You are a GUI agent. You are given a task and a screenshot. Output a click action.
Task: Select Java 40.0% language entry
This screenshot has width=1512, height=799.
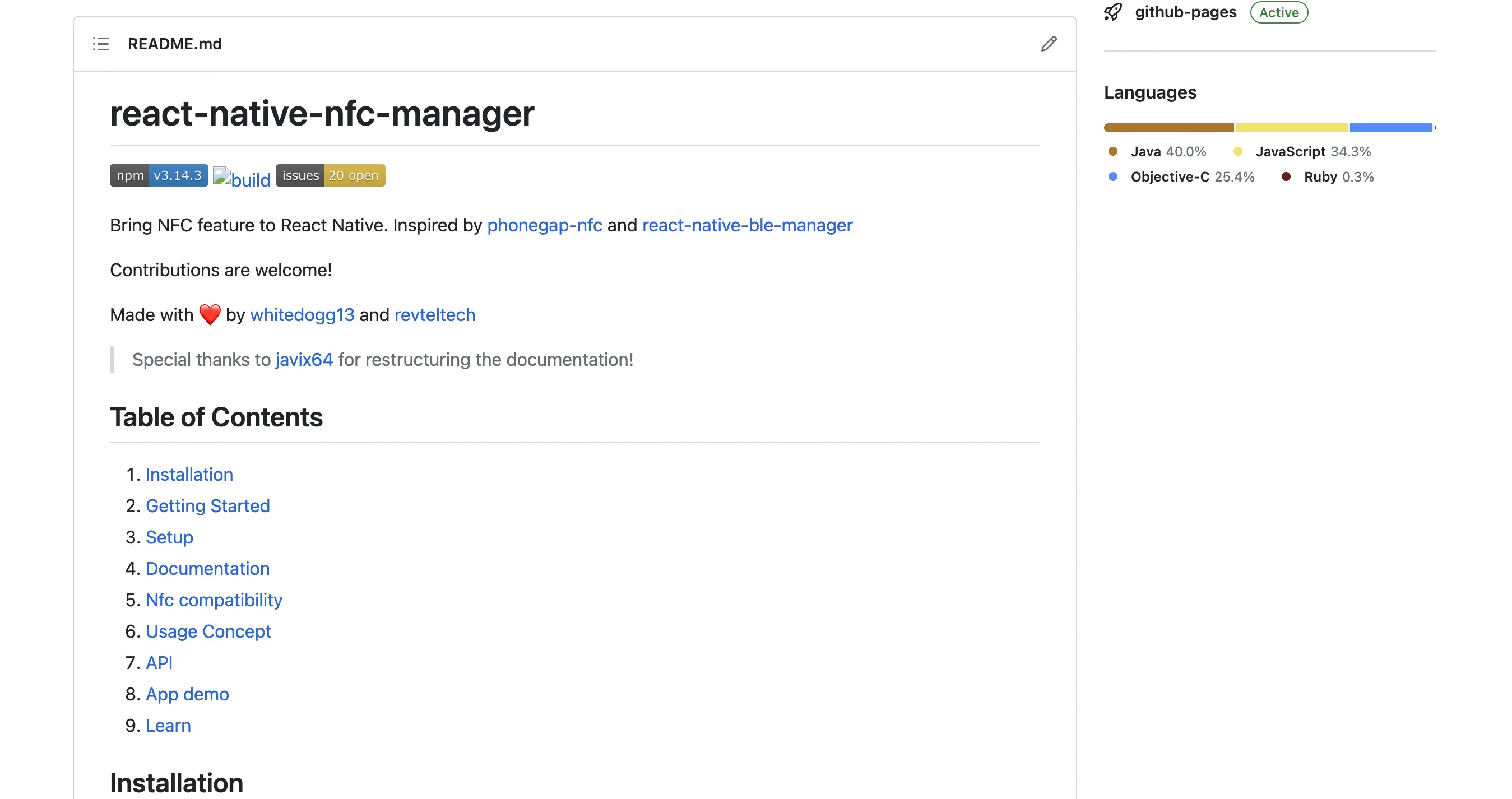pyautogui.click(x=1157, y=152)
